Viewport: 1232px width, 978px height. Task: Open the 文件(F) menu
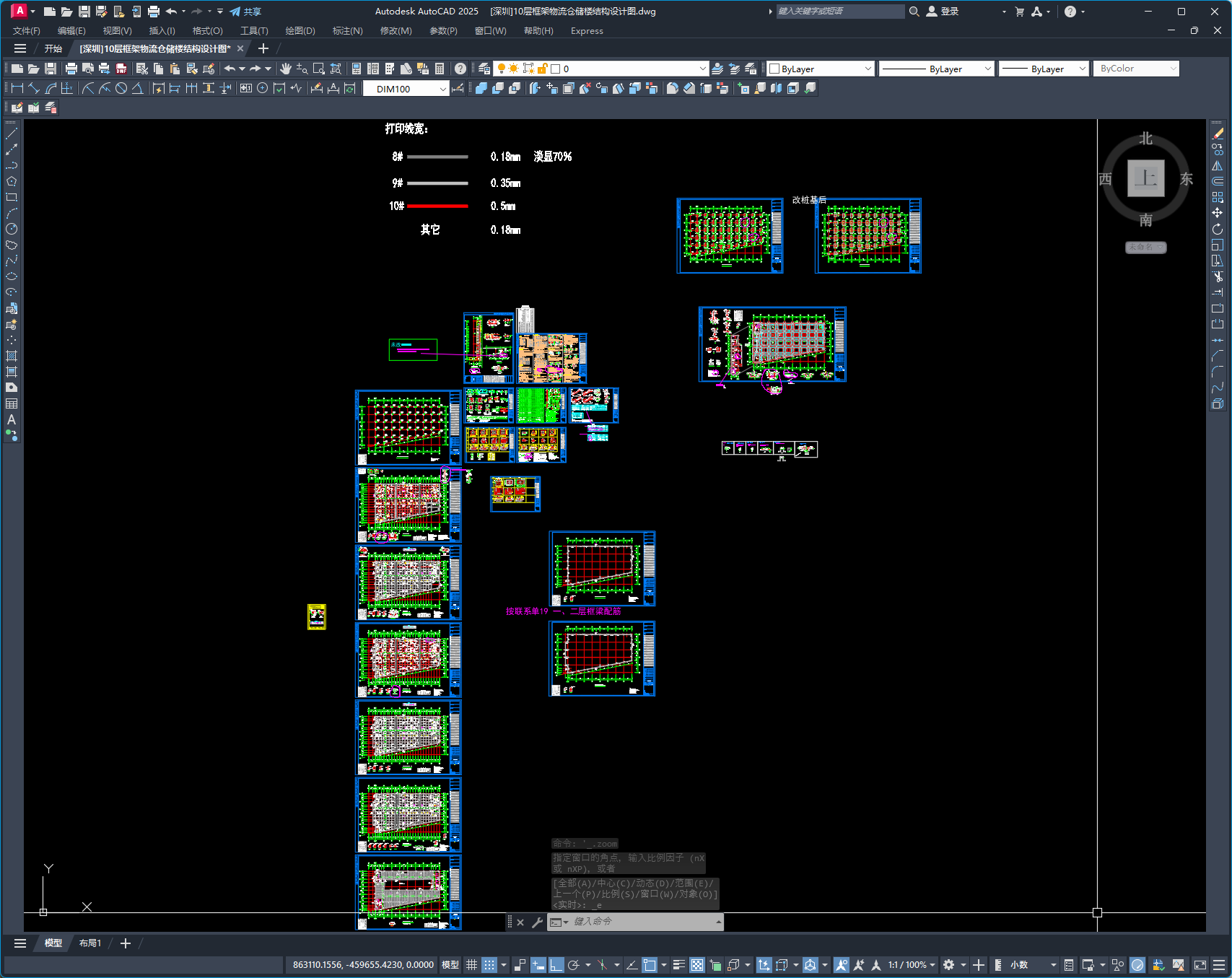pyautogui.click(x=27, y=31)
